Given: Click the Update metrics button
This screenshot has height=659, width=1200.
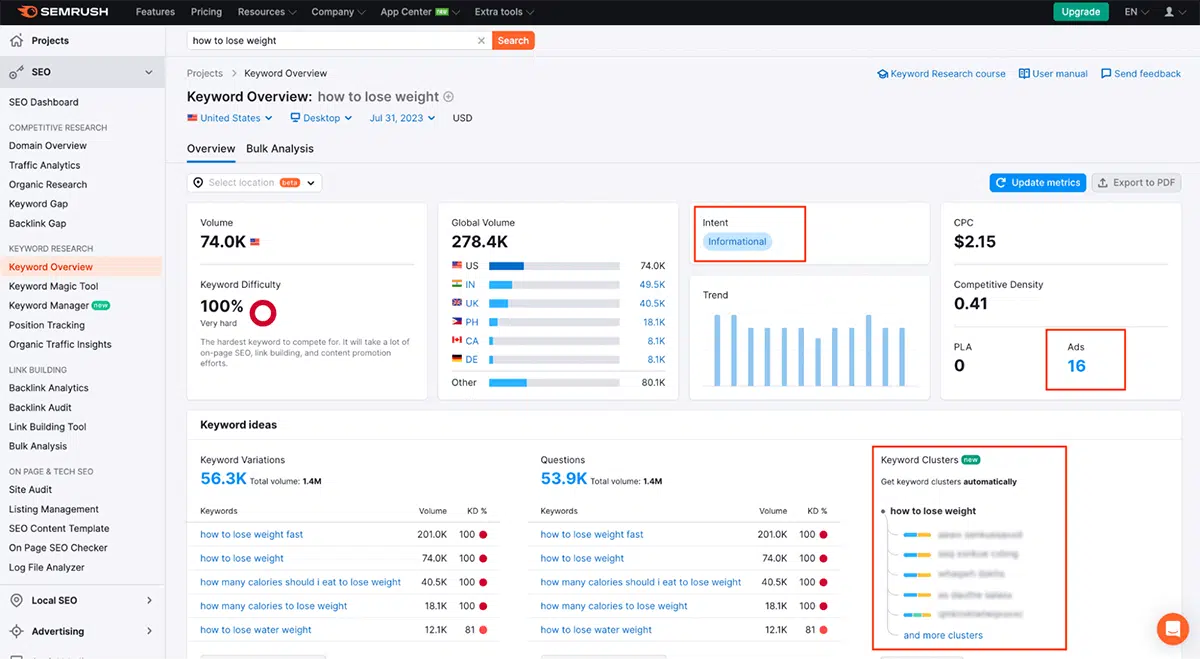Looking at the screenshot, I should tap(1037, 183).
